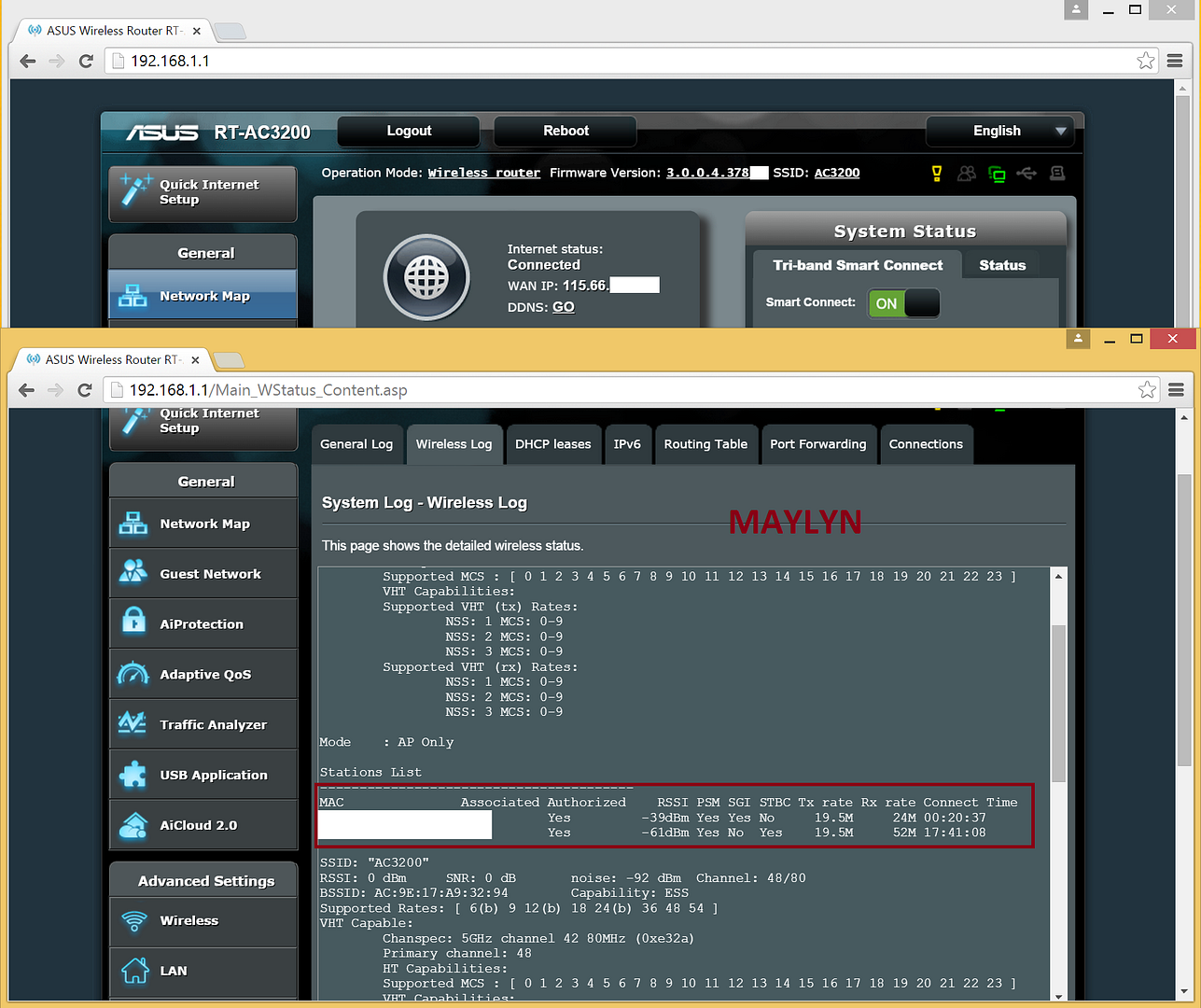Open Adaptive QoS page
Screen dimensions: 1201x1008
click(x=203, y=675)
